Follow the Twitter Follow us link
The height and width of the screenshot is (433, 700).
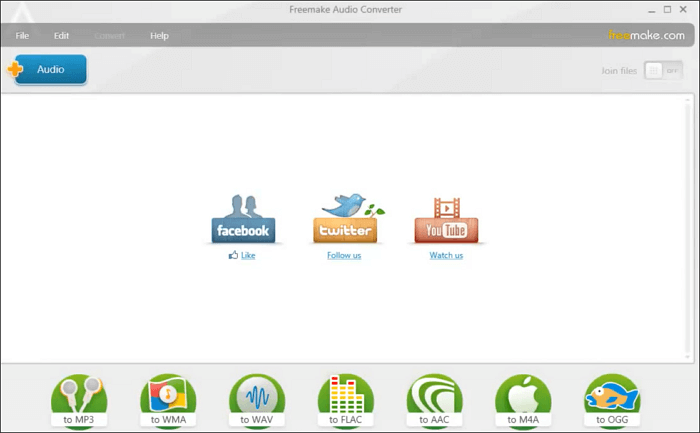pos(344,256)
